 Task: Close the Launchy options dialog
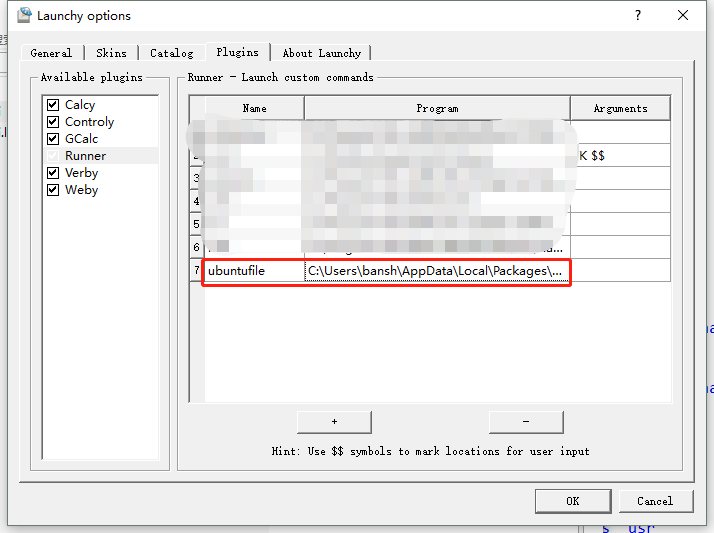click(683, 15)
